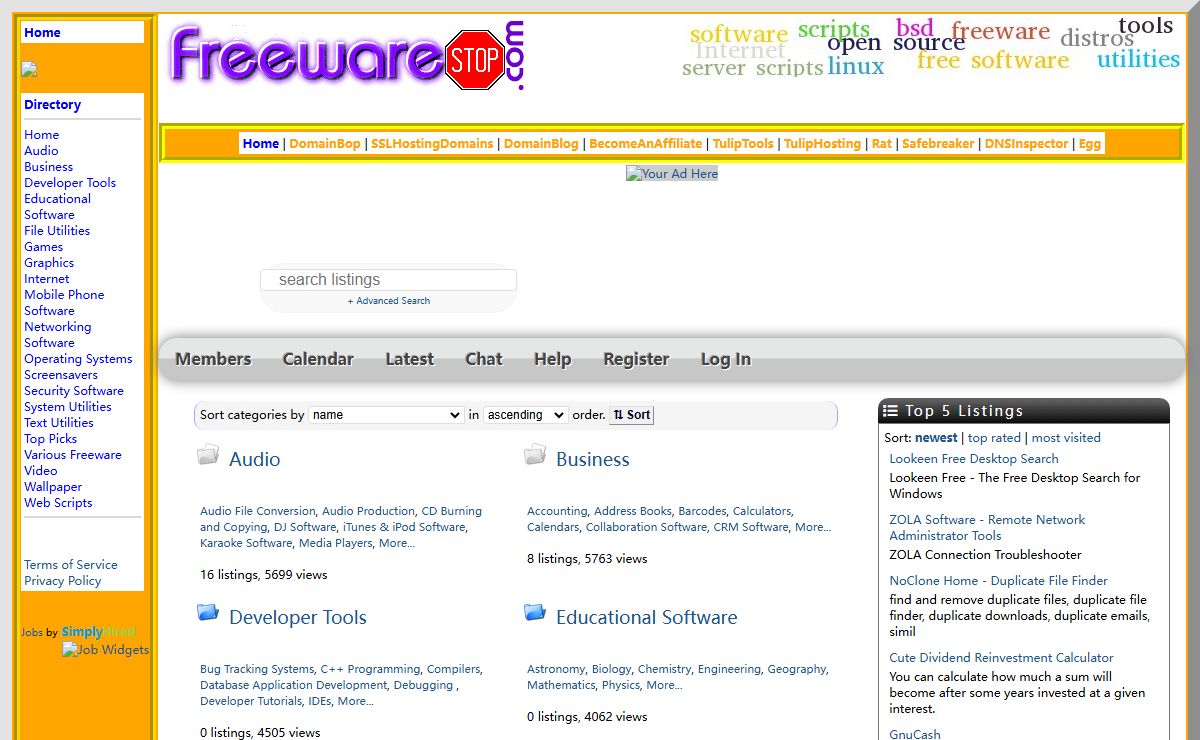Open the SimplyHired jobs link

point(98,632)
